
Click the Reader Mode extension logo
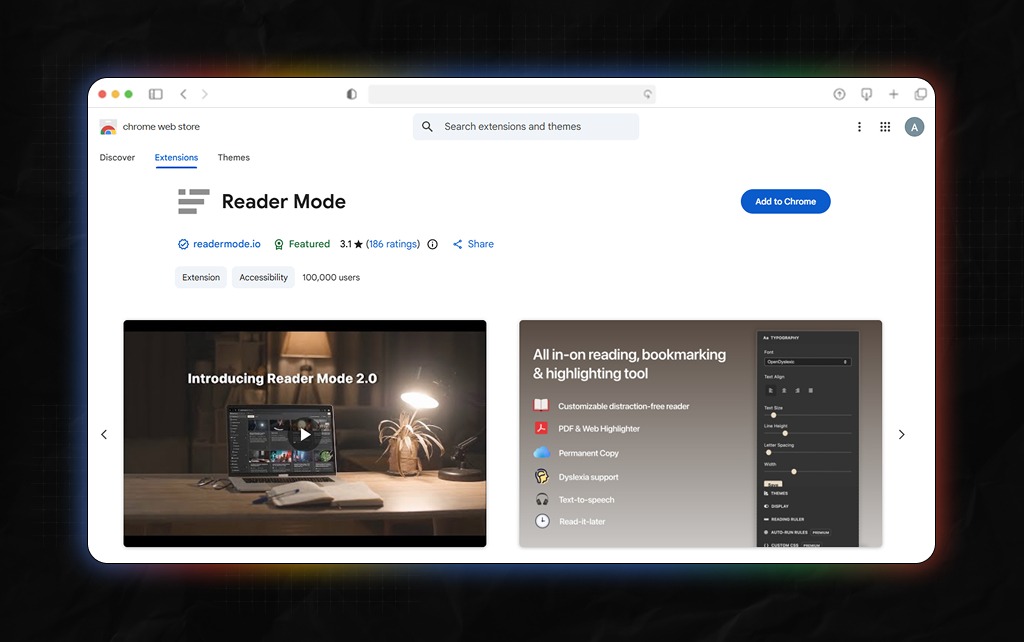point(193,201)
